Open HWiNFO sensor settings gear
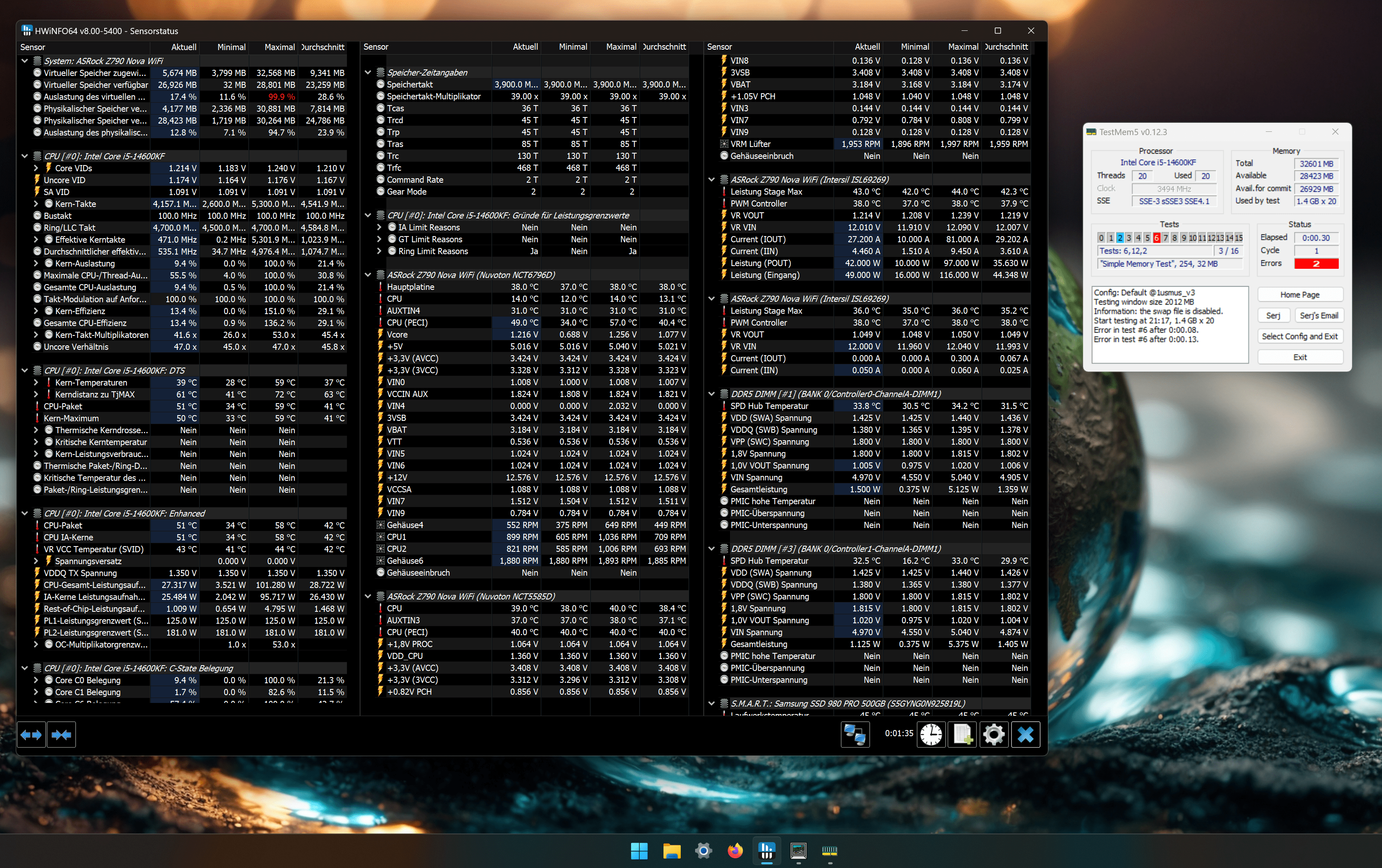The image size is (1382, 868). tap(994, 735)
